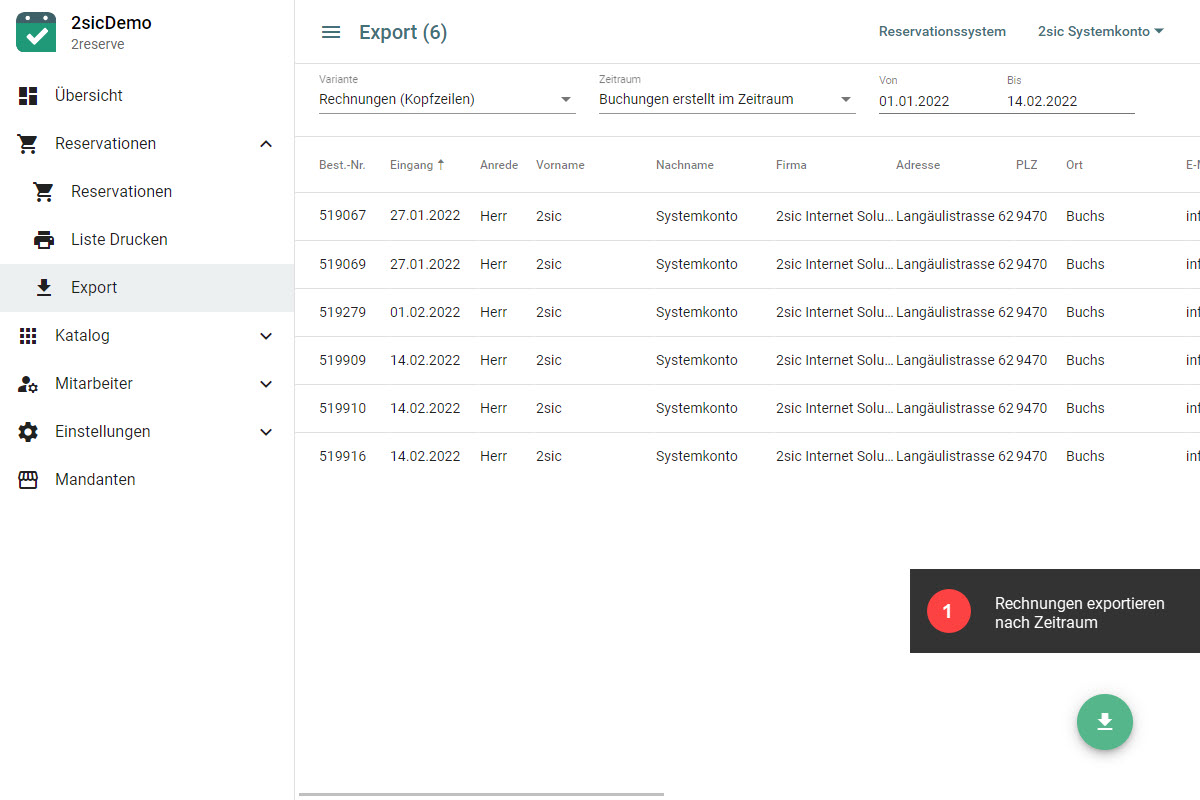Click the 2sicDemo app logo
The image size is (1200, 800).
pyautogui.click(x=36, y=32)
